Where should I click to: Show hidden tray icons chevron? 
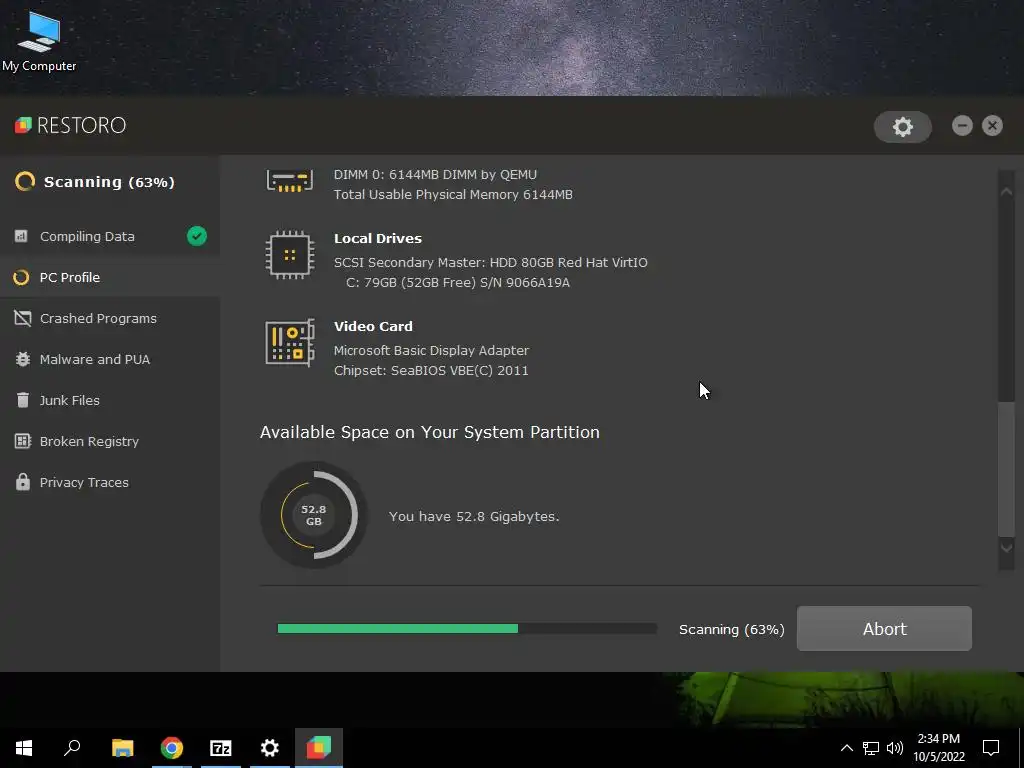[x=846, y=748]
